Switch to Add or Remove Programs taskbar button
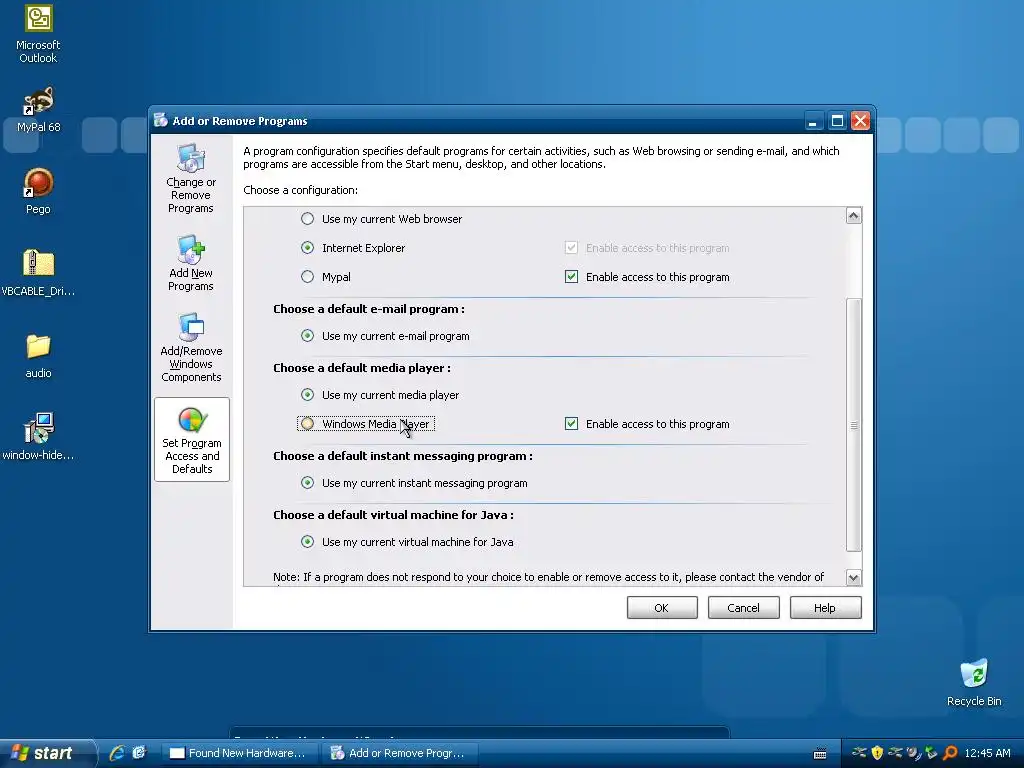 pos(400,753)
